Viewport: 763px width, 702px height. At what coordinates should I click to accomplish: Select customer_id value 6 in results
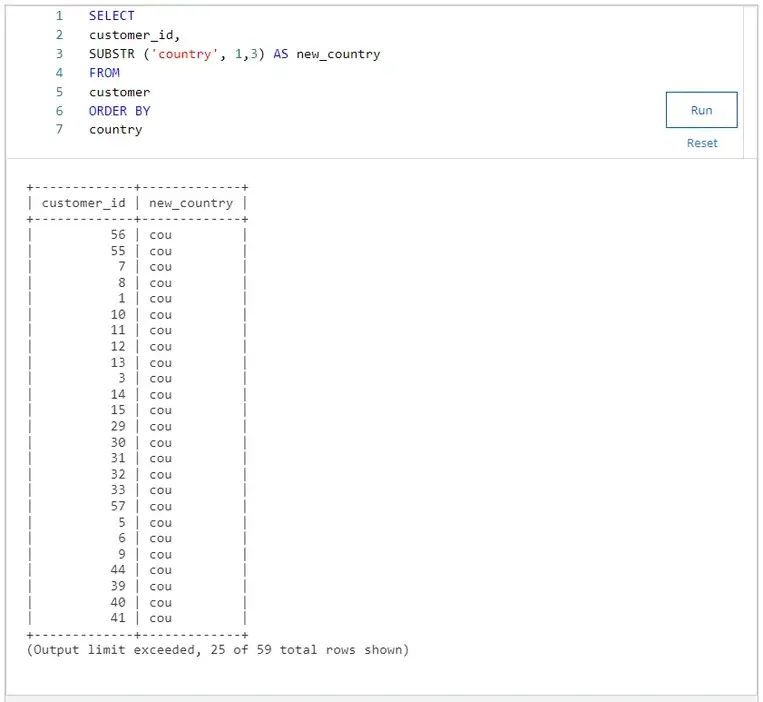pyautogui.click(x=122, y=538)
